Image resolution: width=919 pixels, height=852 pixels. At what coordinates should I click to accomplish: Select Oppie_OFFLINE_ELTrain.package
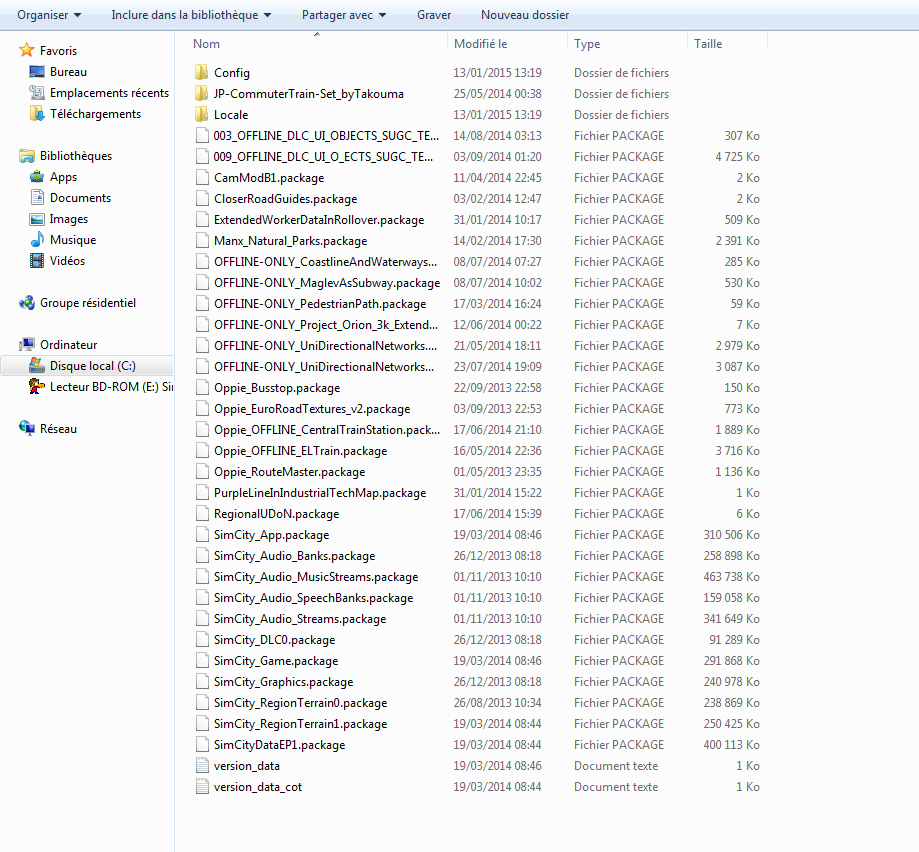pyautogui.click(x=301, y=451)
